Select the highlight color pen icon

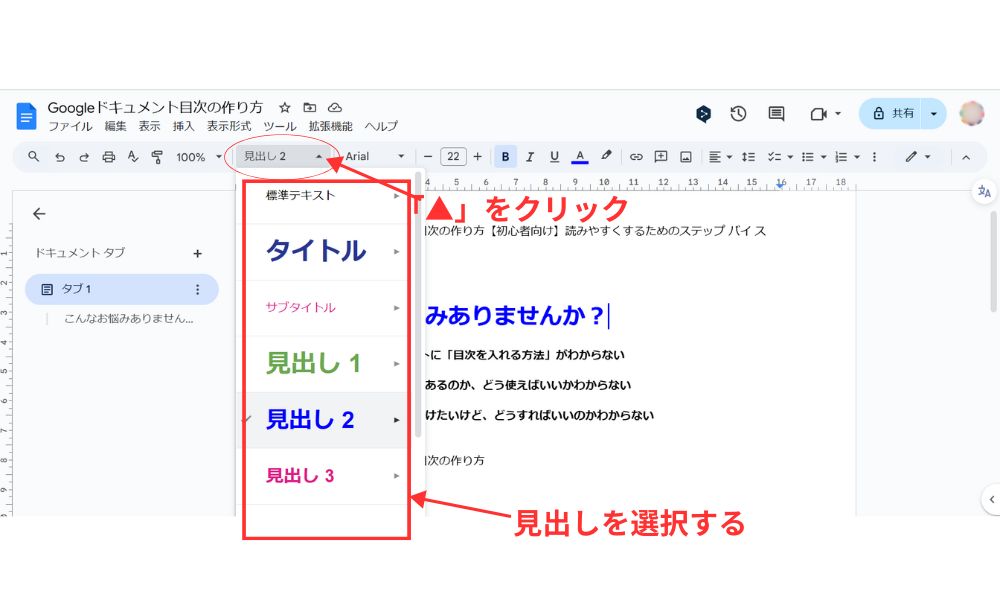click(605, 156)
